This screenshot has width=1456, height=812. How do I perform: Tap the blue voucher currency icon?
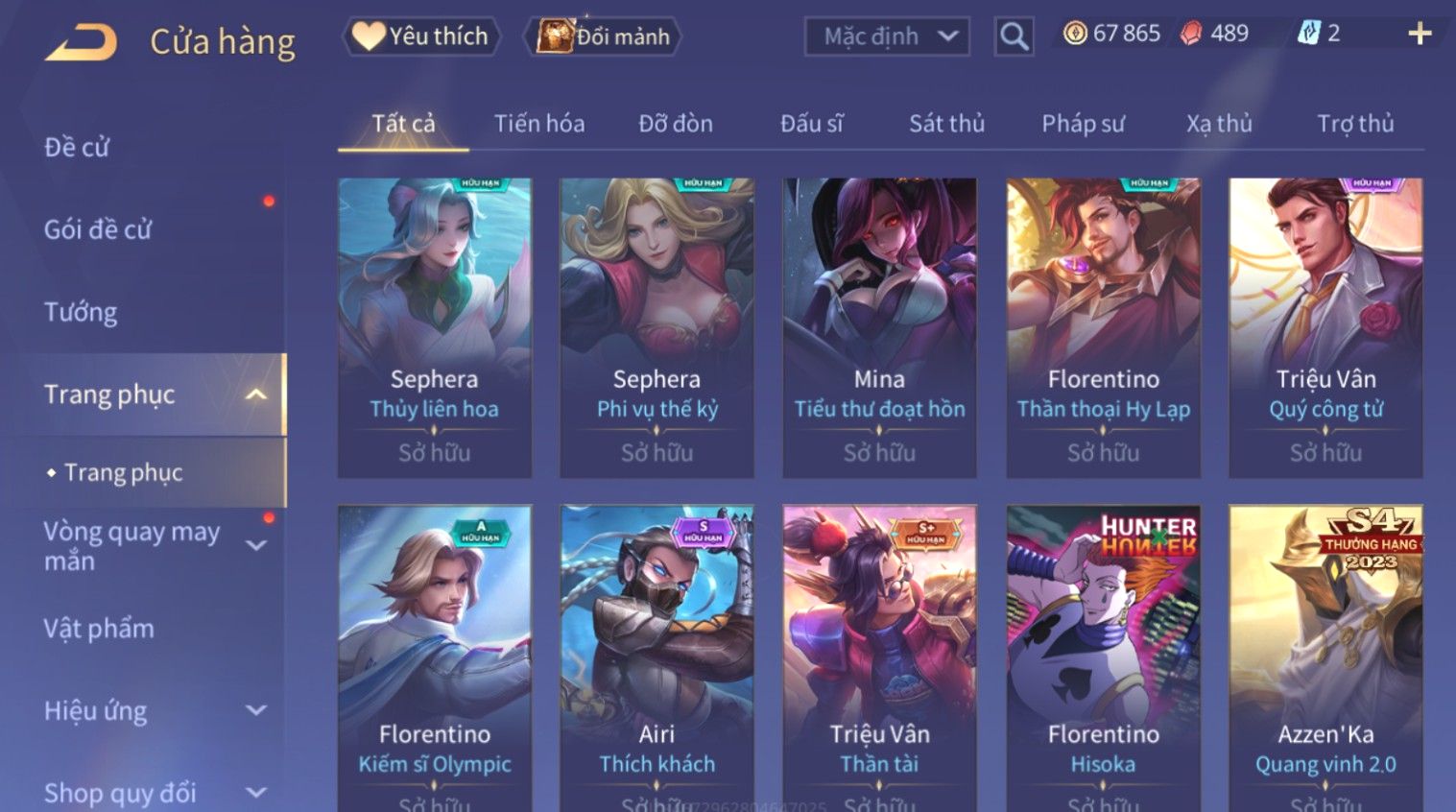coord(1308,34)
